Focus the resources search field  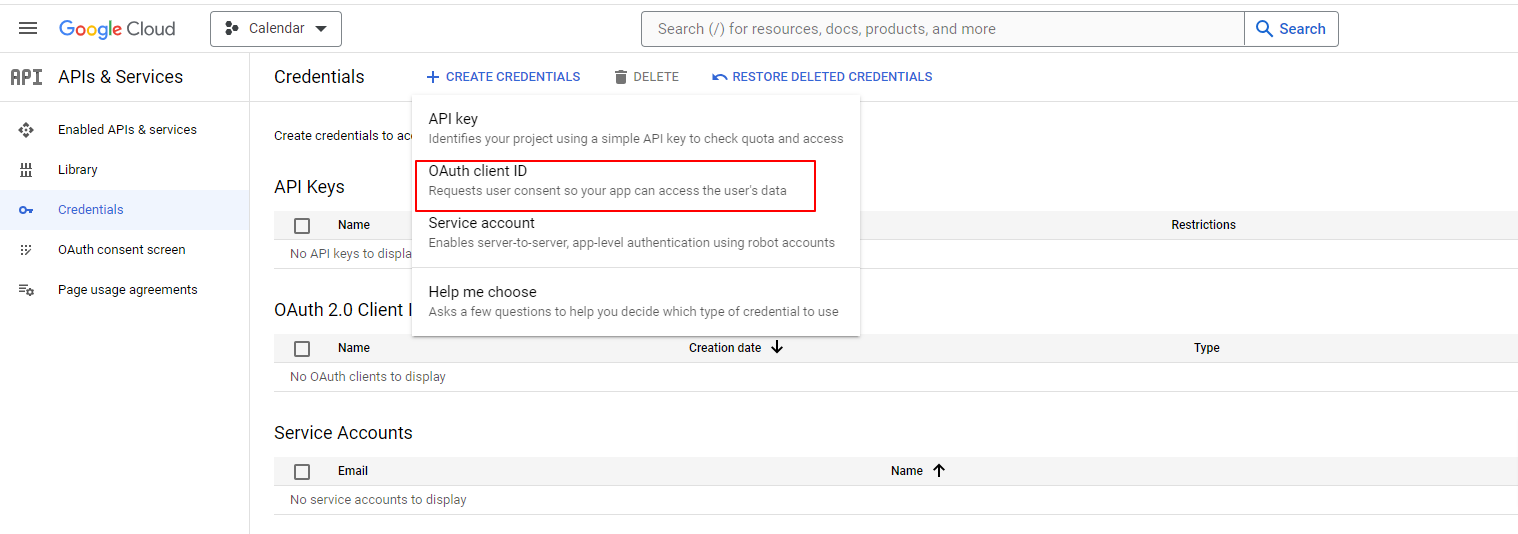pyautogui.click(x=943, y=29)
